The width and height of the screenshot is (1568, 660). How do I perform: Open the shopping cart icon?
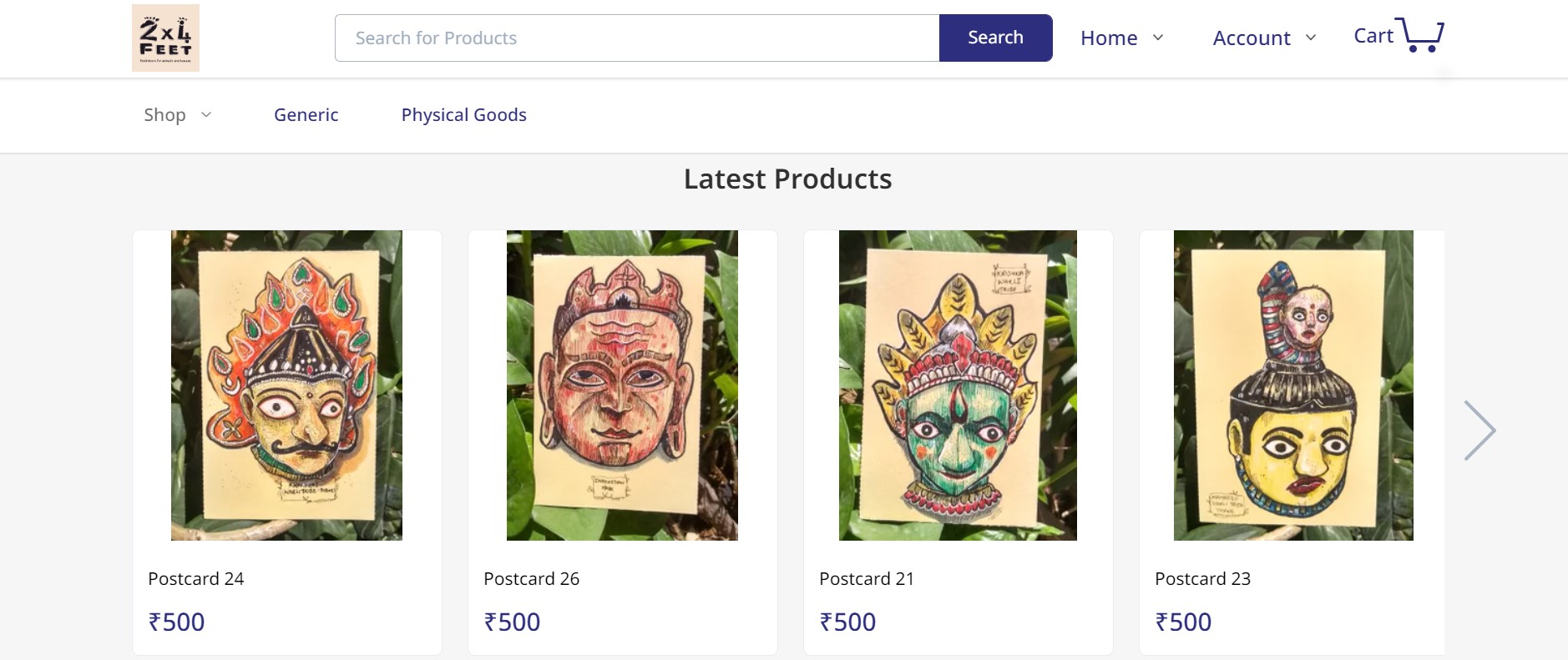(x=1424, y=35)
